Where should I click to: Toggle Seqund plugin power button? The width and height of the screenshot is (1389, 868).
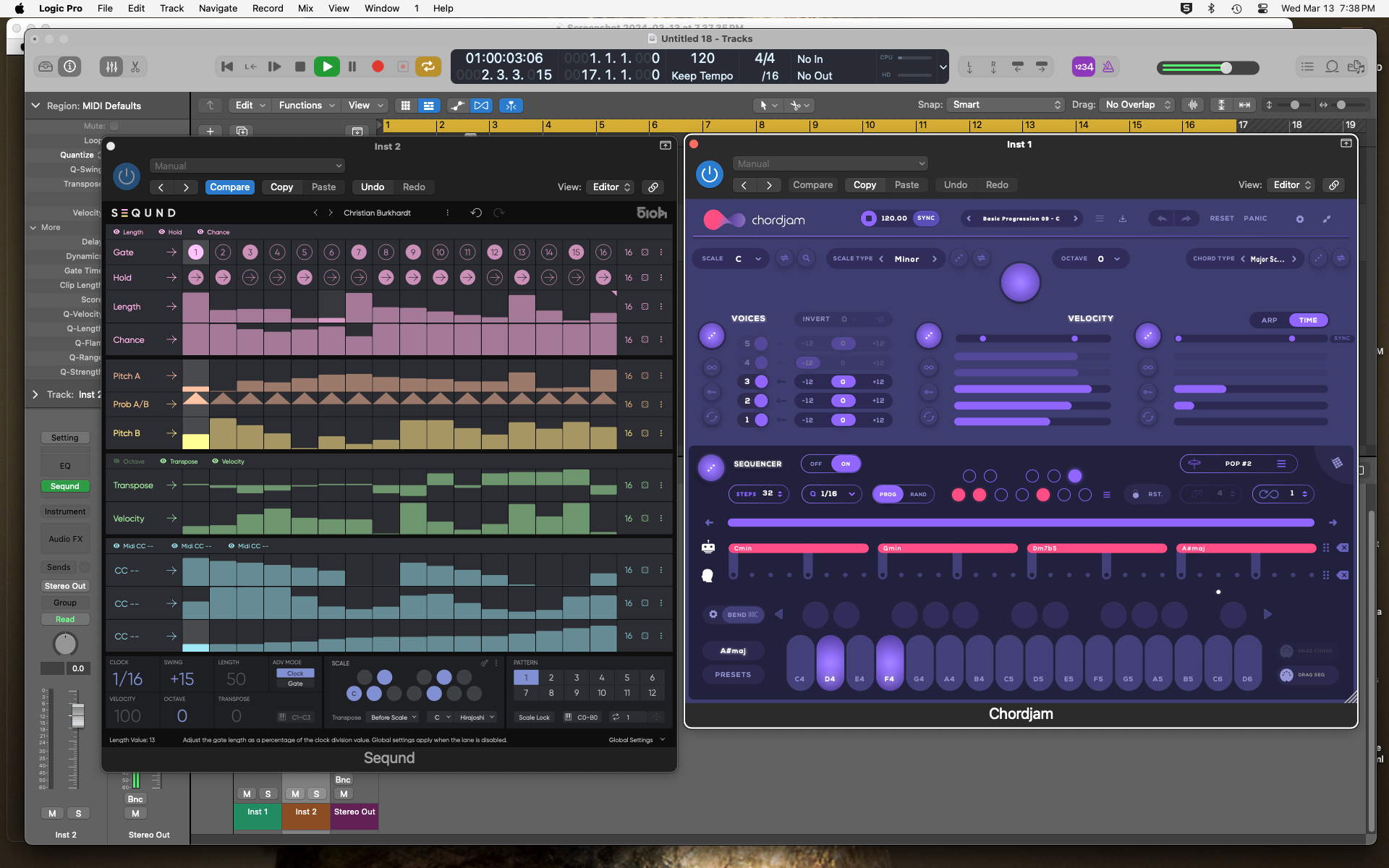click(127, 176)
